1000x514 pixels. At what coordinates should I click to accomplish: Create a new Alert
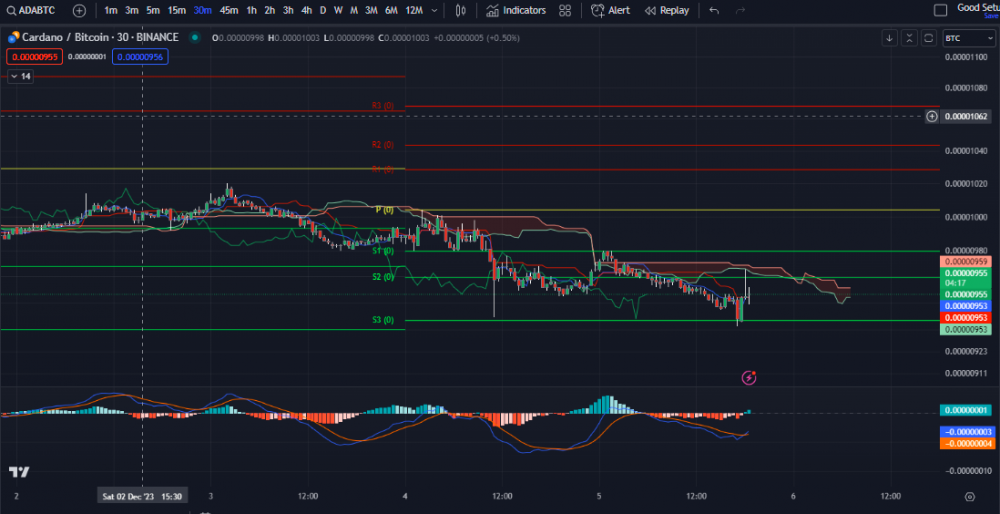(610, 10)
